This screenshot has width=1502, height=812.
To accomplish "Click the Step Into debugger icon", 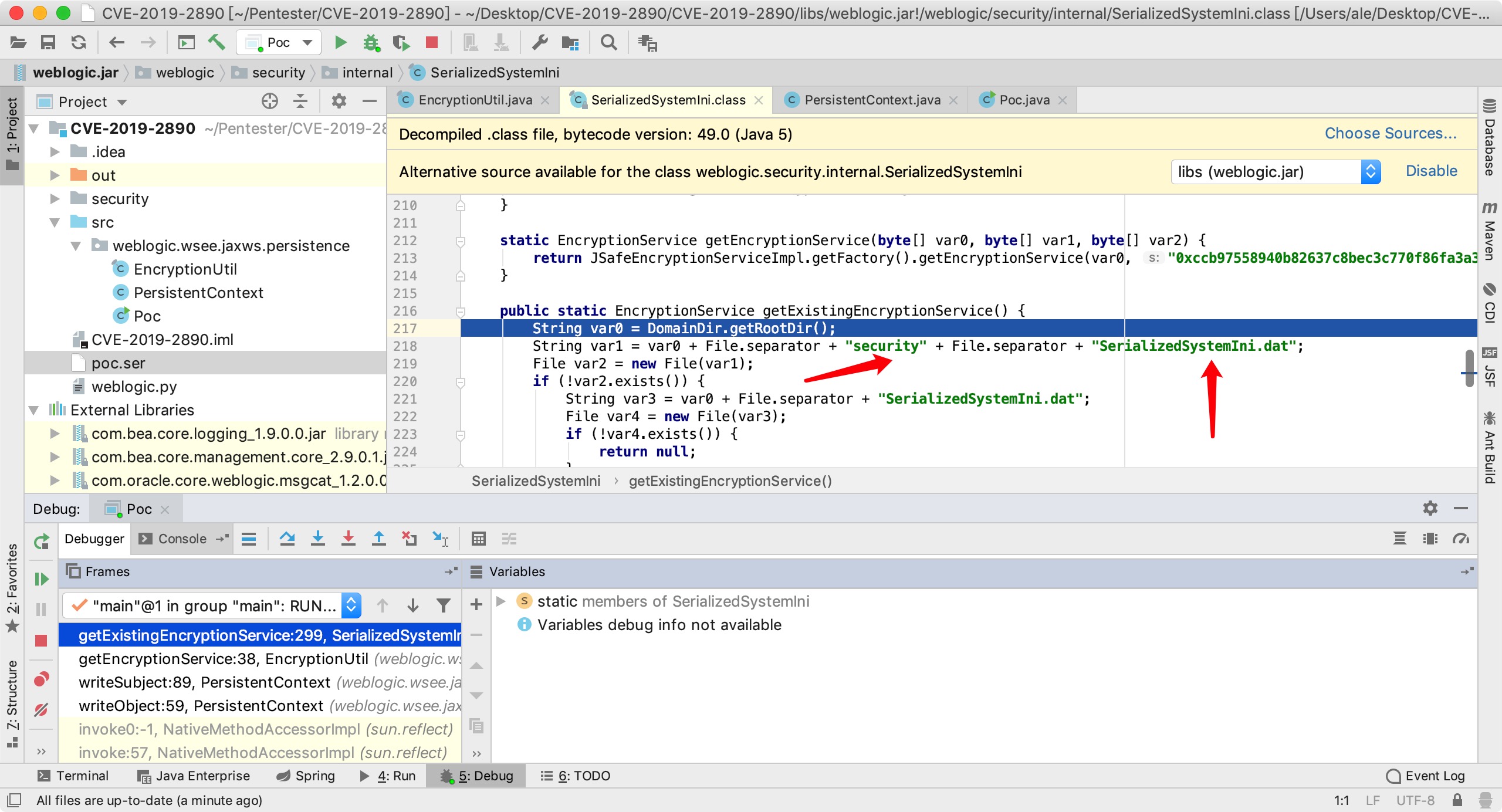I will 317,538.
